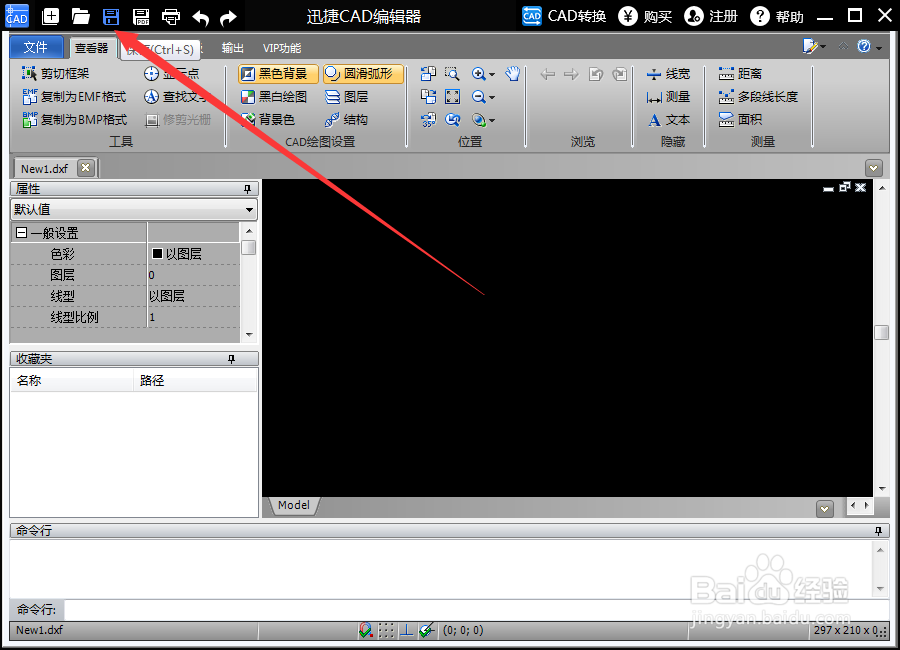Click the 命令行 input field
The image size is (900, 650).
click(476, 609)
